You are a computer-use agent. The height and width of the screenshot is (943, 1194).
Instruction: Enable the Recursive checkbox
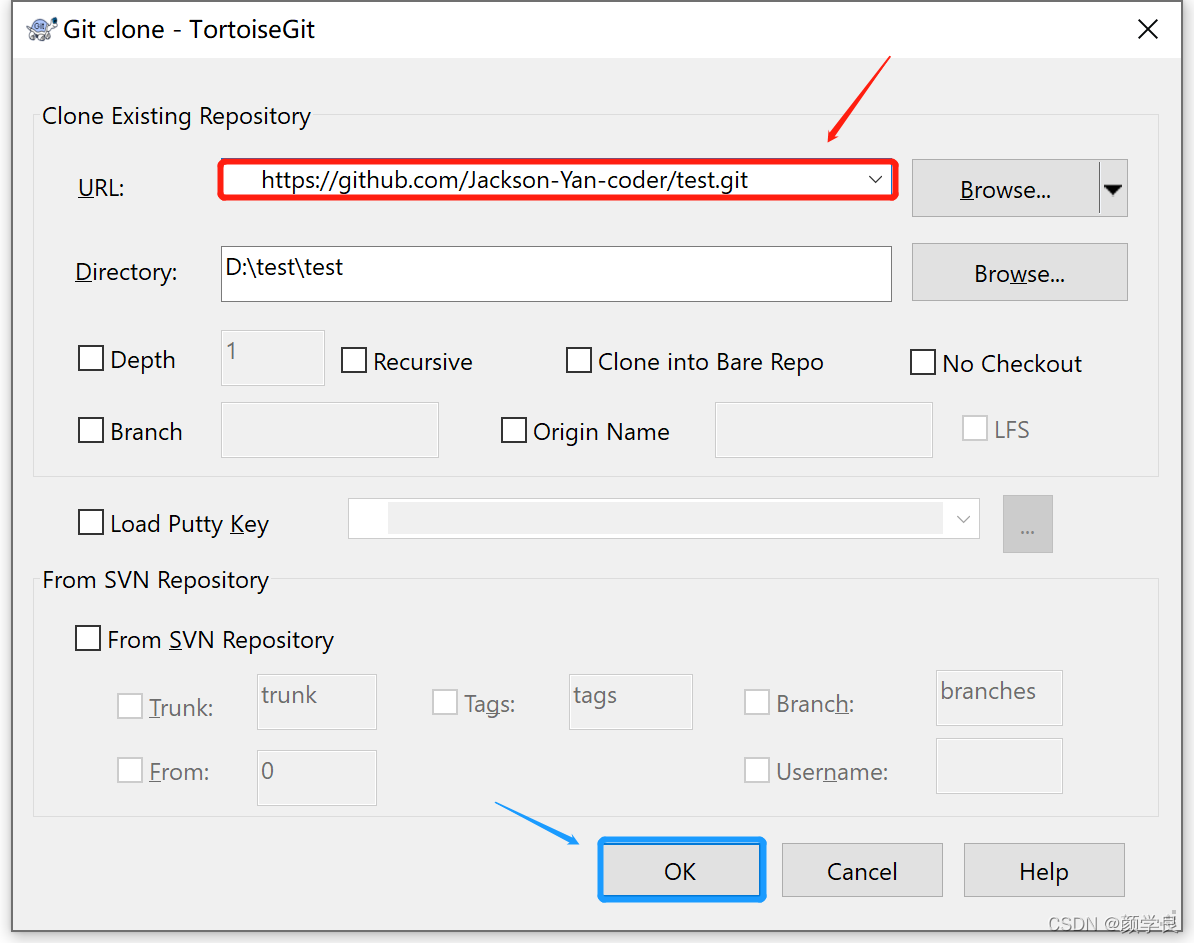click(x=353, y=360)
